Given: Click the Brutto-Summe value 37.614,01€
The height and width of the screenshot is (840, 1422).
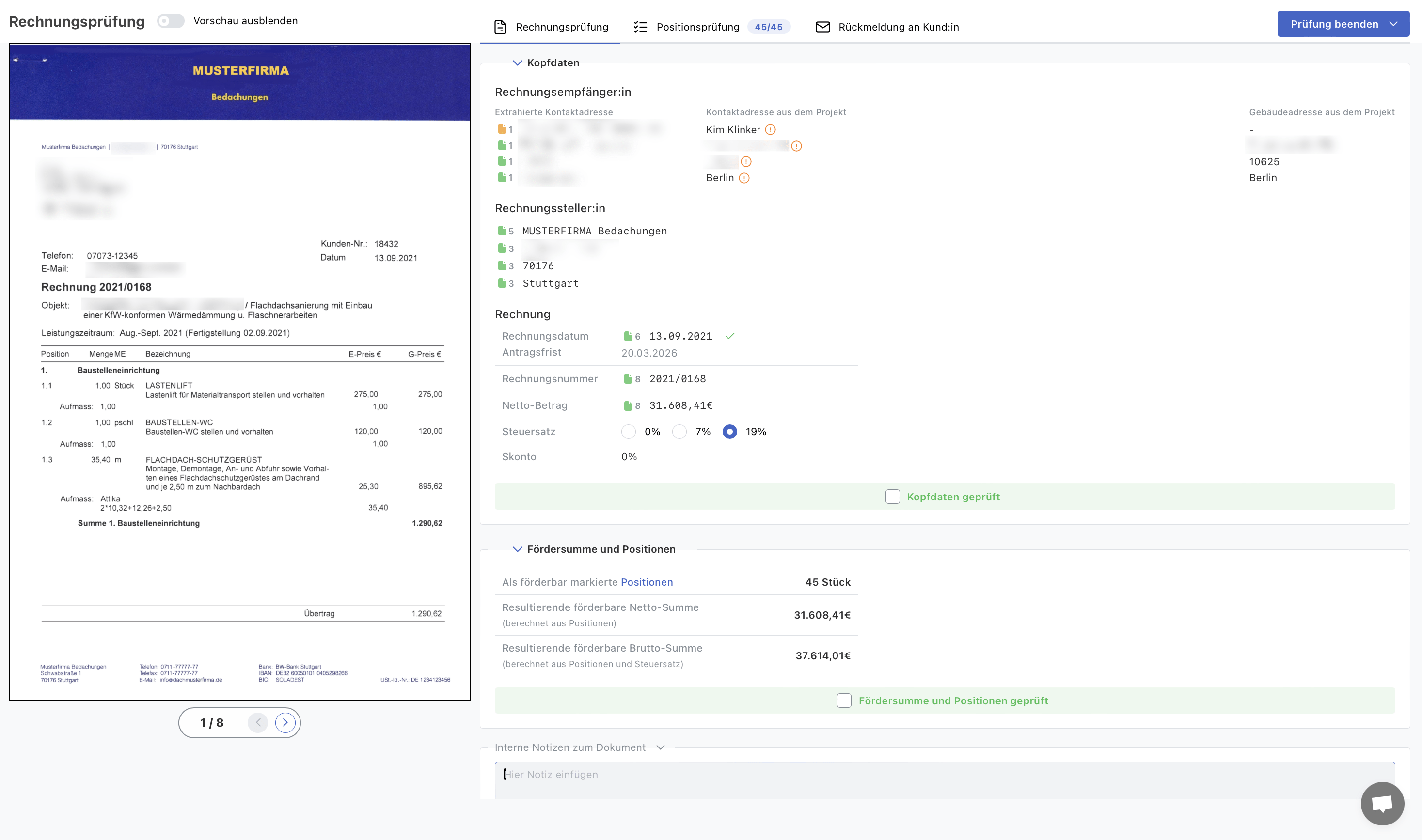Looking at the screenshot, I should tap(823, 655).
